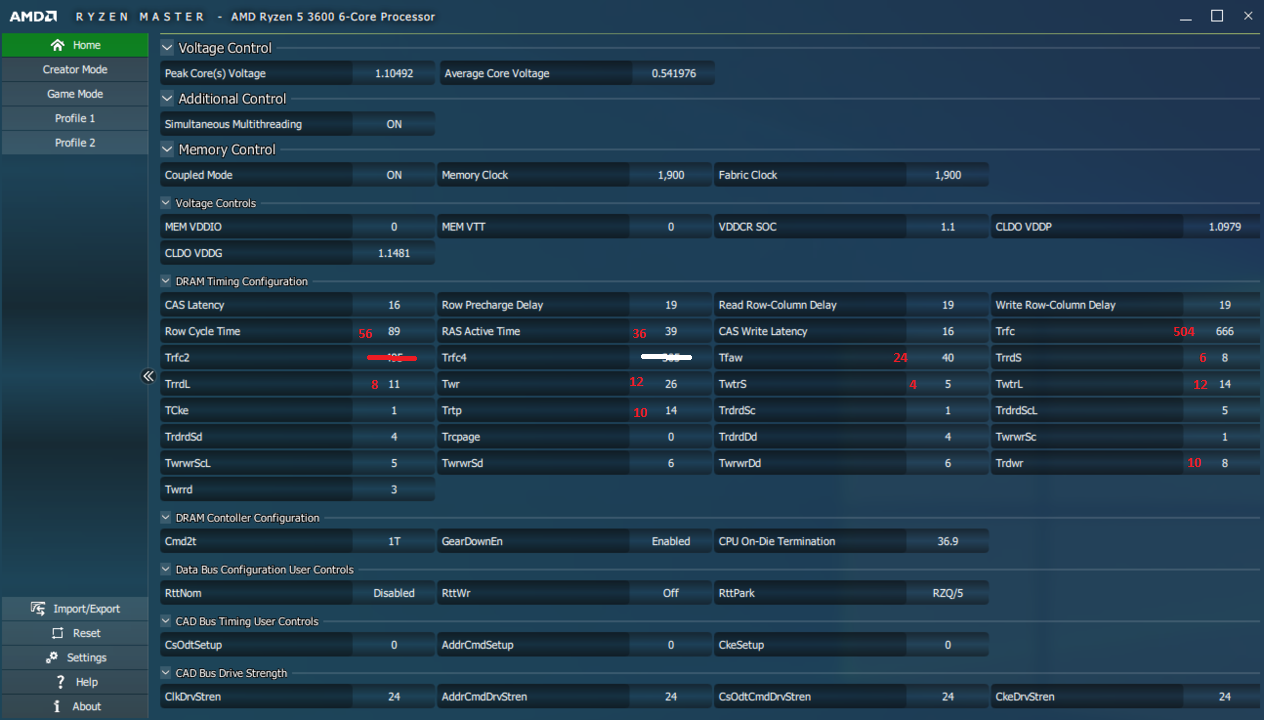1264x720 pixels.
Task: Open Creator Mode profile
Action: (75, 70)
